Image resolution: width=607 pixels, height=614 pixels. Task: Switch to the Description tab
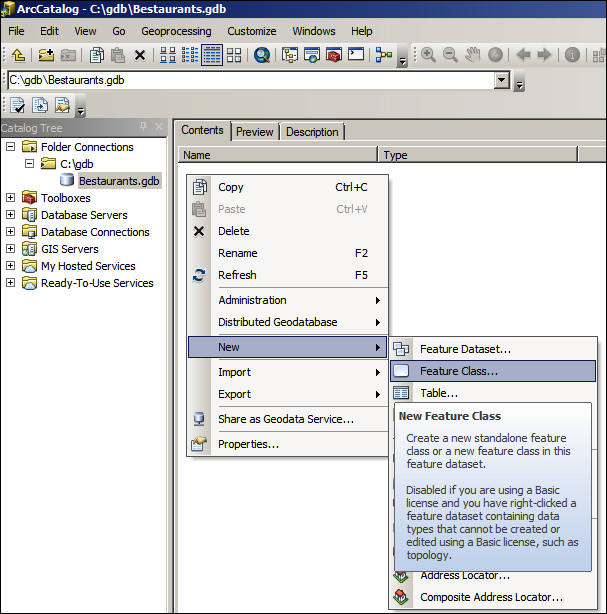pos(312,132)
